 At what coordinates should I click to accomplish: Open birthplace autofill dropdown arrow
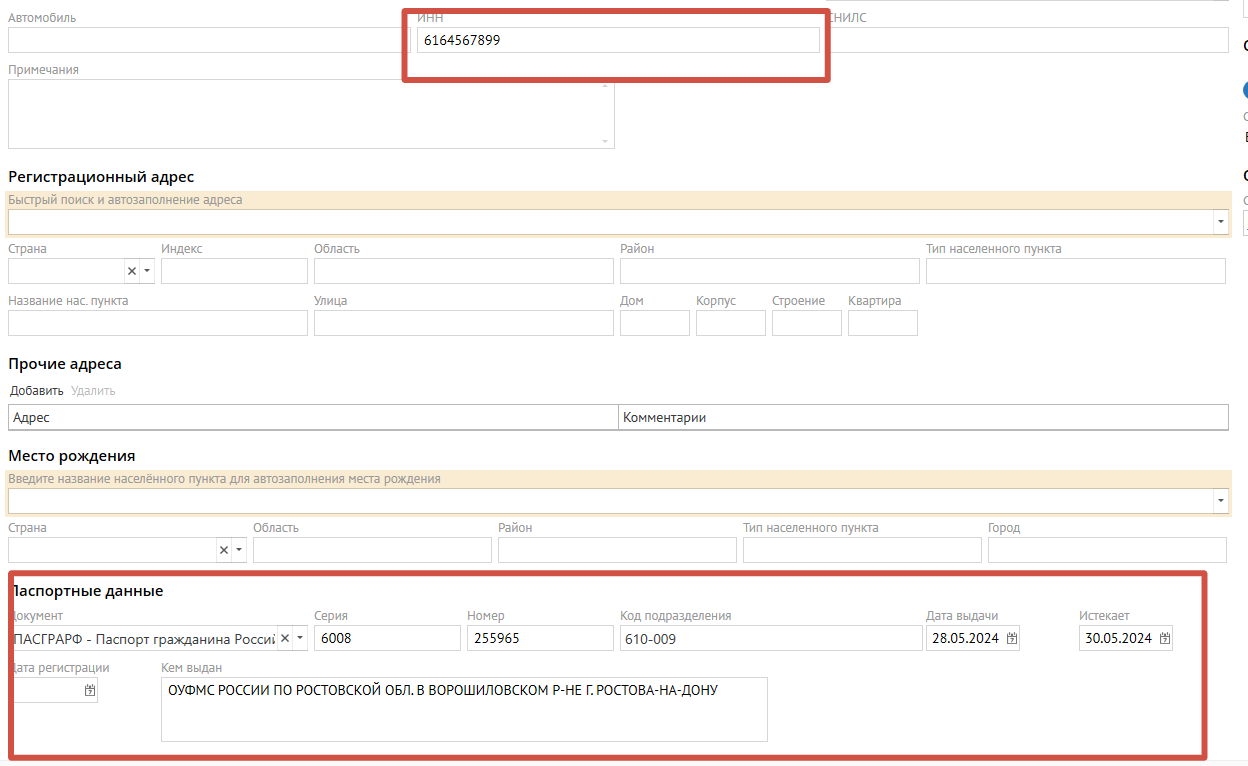click(1221, 501)
